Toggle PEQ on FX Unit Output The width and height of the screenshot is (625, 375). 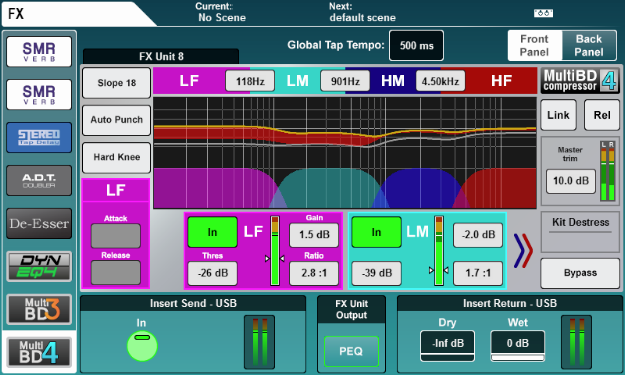pos(351,351)
